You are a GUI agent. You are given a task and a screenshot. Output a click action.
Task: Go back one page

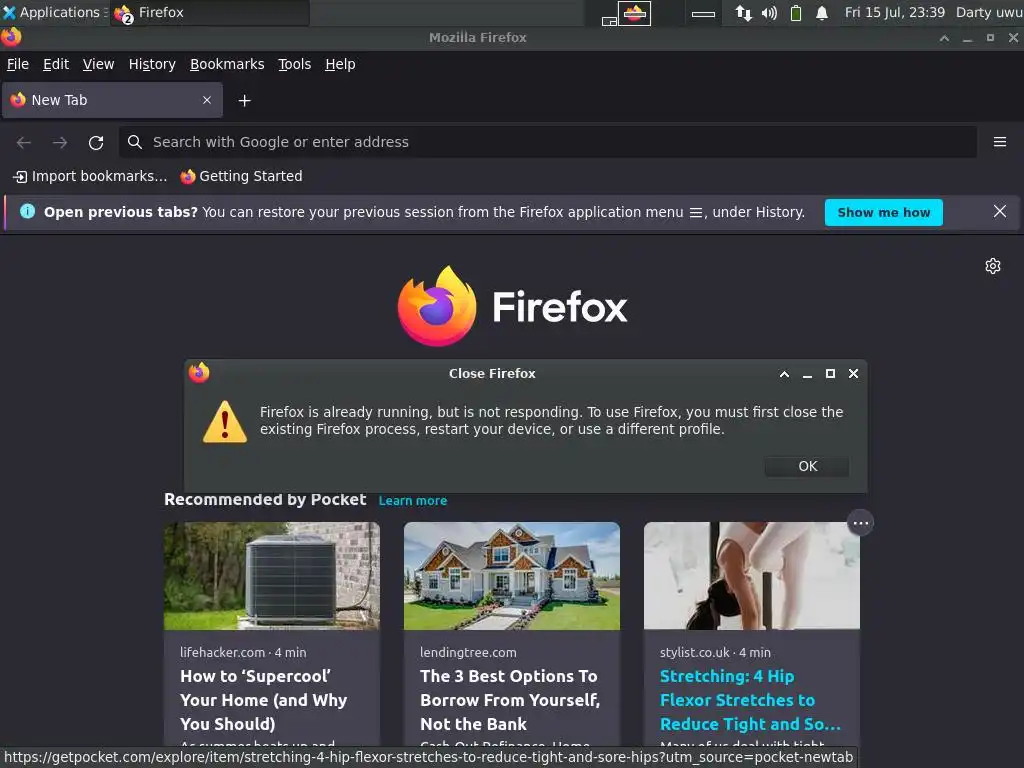[x=24, y=142]
